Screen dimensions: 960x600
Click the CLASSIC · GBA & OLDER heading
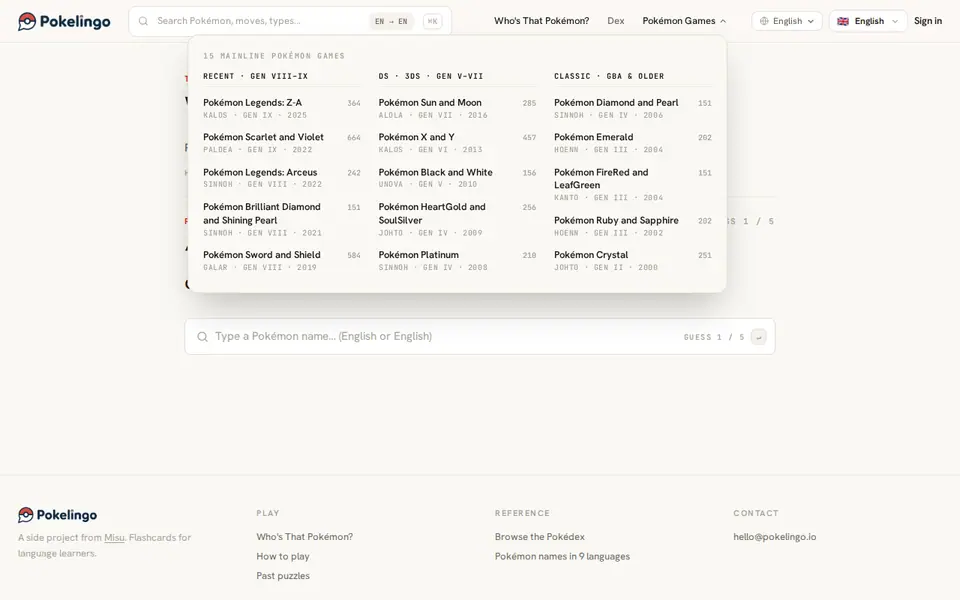609,77
